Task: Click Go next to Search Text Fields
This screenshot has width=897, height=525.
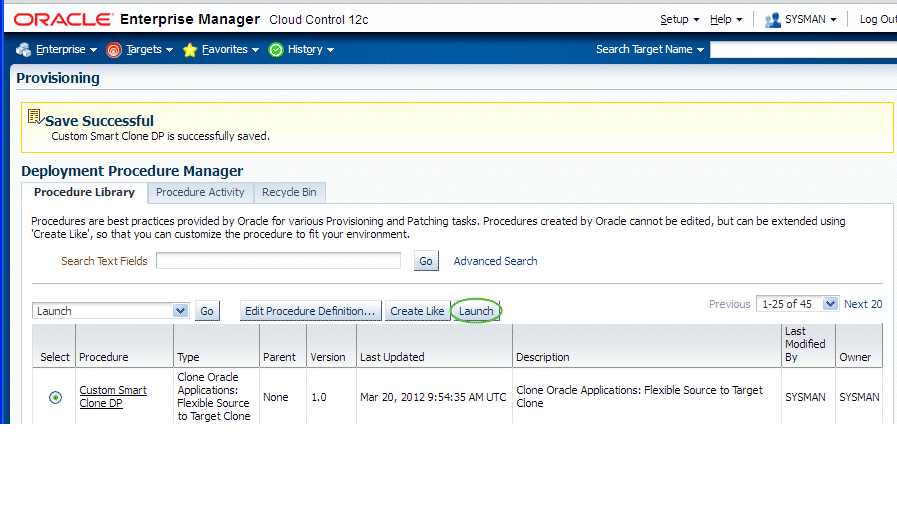Action: tap(426, 261)
